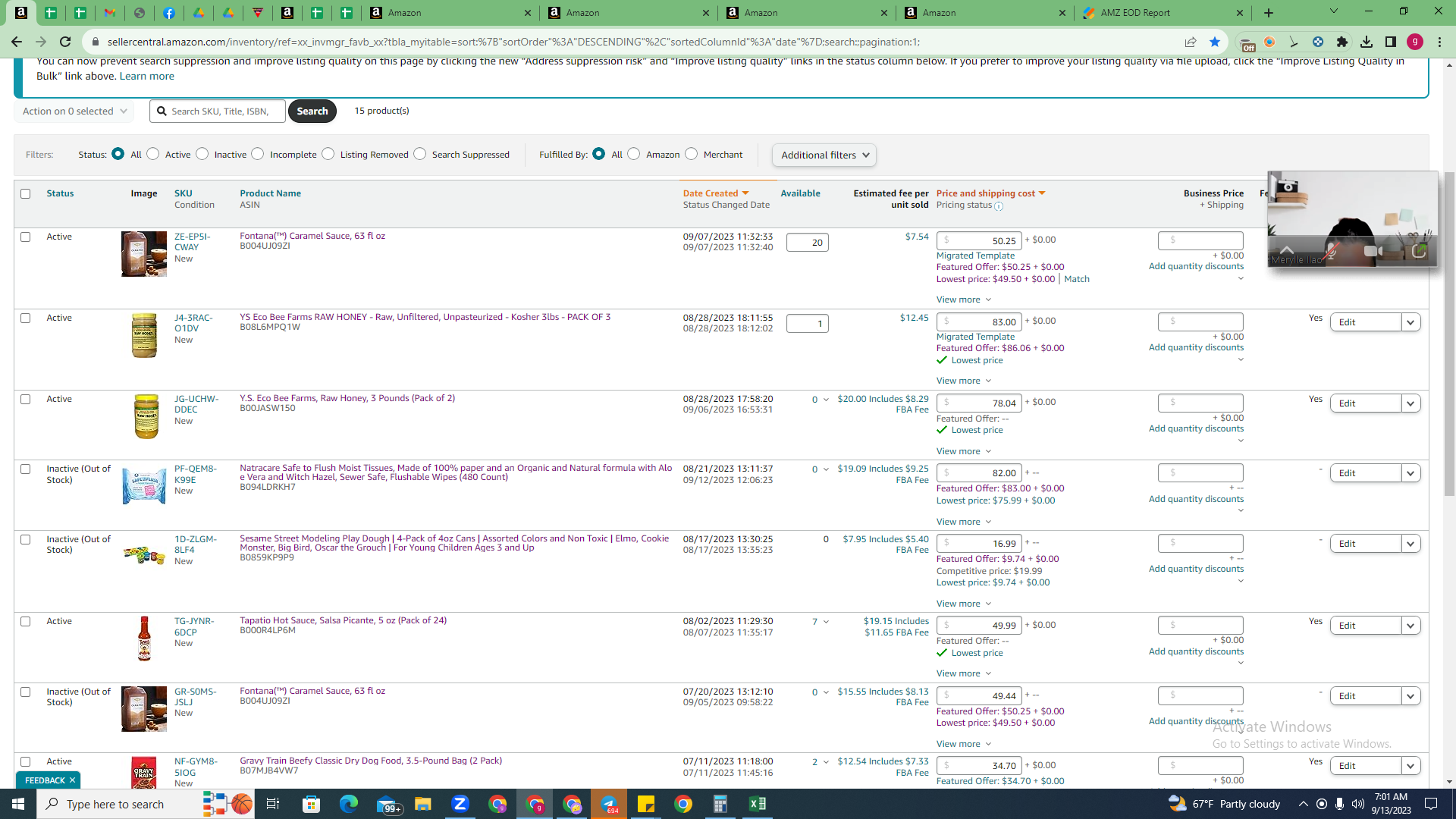
Task: Open Tapatio Hot Sauce product link
Action: 343,620
